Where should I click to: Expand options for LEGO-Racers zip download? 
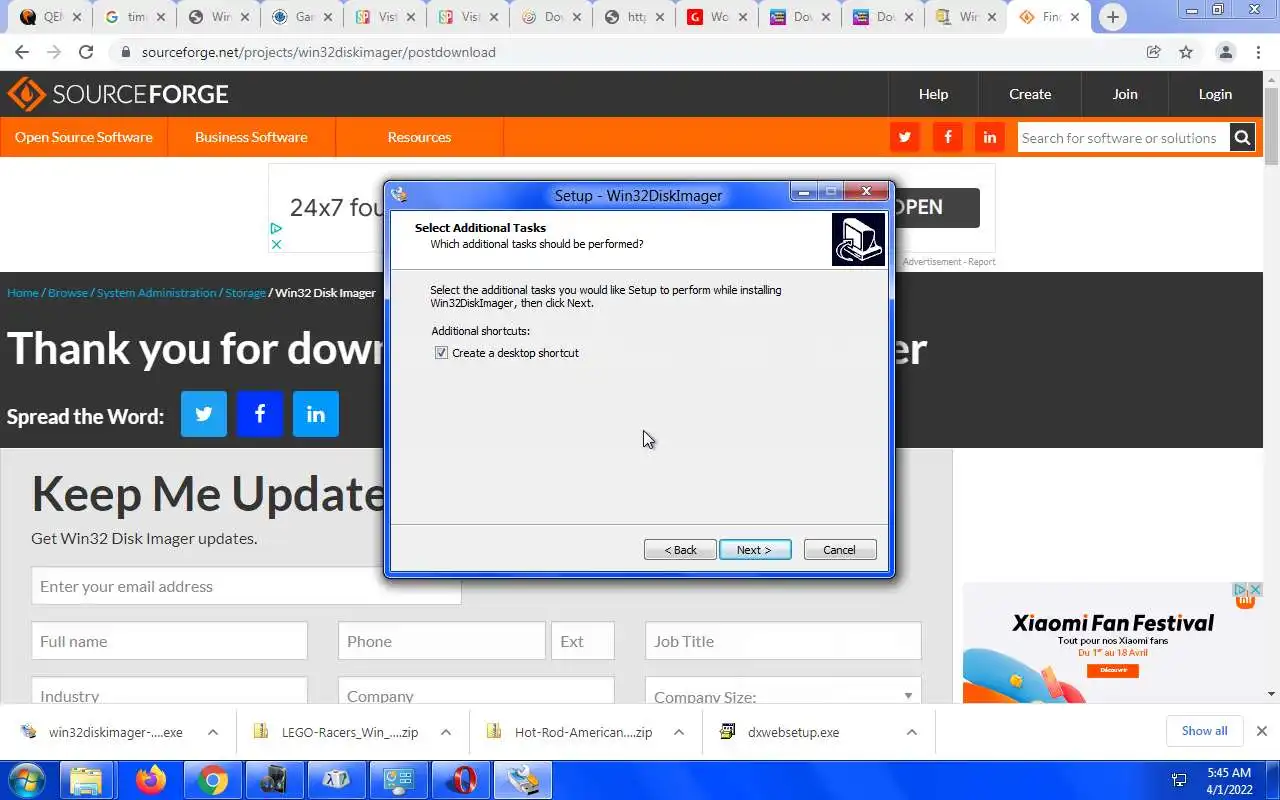(x=446, y=732)
